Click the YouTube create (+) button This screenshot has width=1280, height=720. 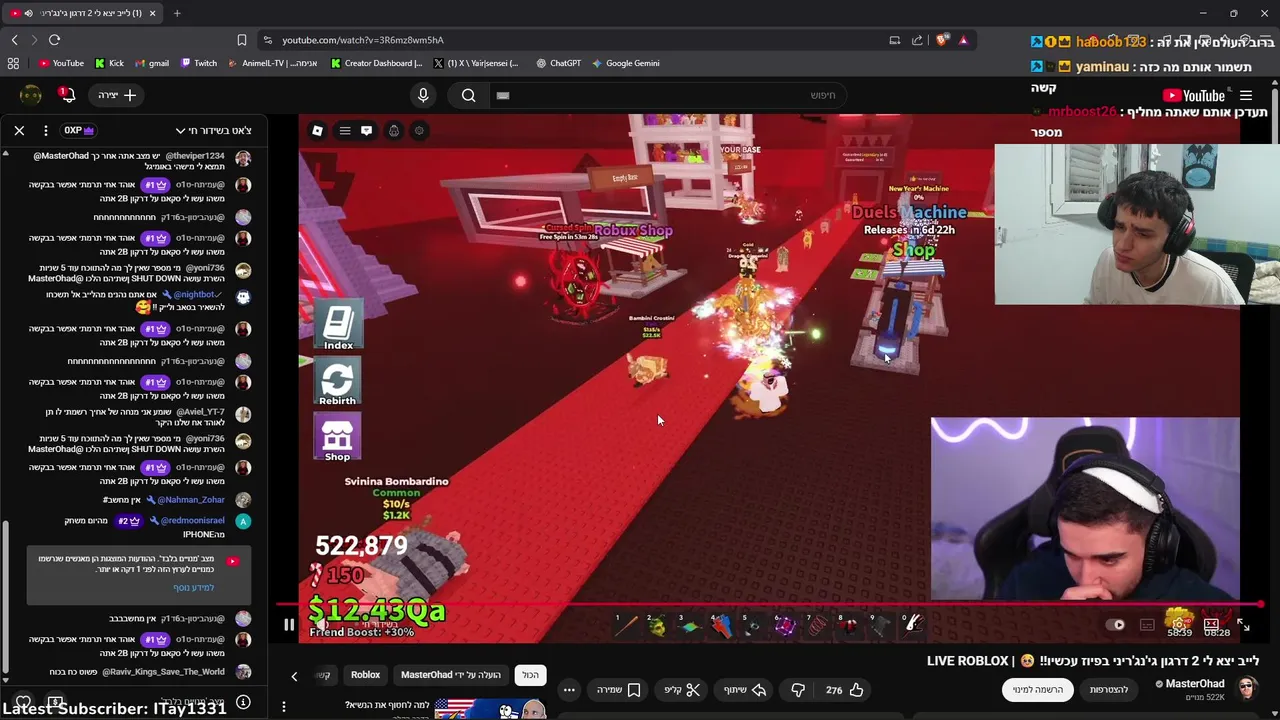tap(117, 95)
